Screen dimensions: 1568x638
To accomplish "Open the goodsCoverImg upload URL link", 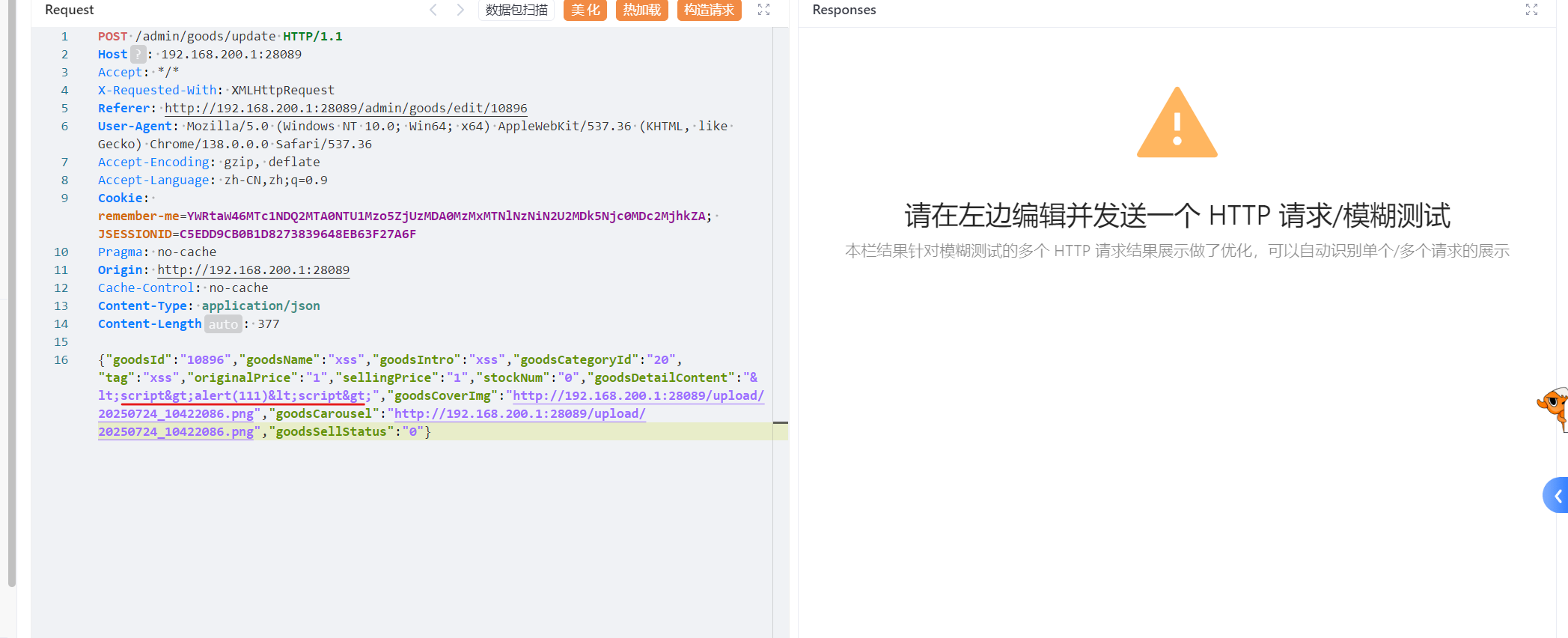I will [x=638, y=396].
